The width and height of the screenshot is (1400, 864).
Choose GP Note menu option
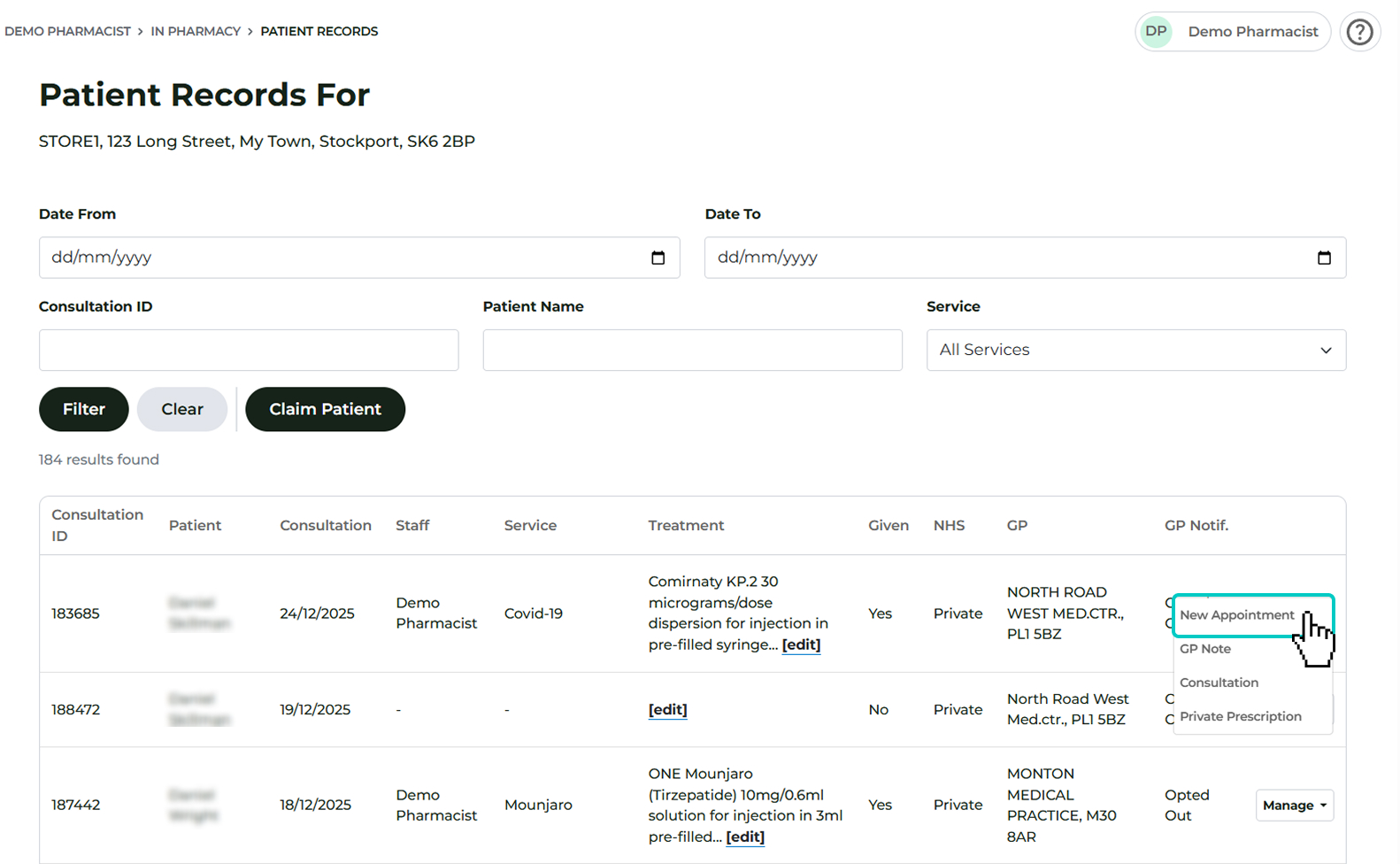pyautogui.click(x=1205, y=649)
